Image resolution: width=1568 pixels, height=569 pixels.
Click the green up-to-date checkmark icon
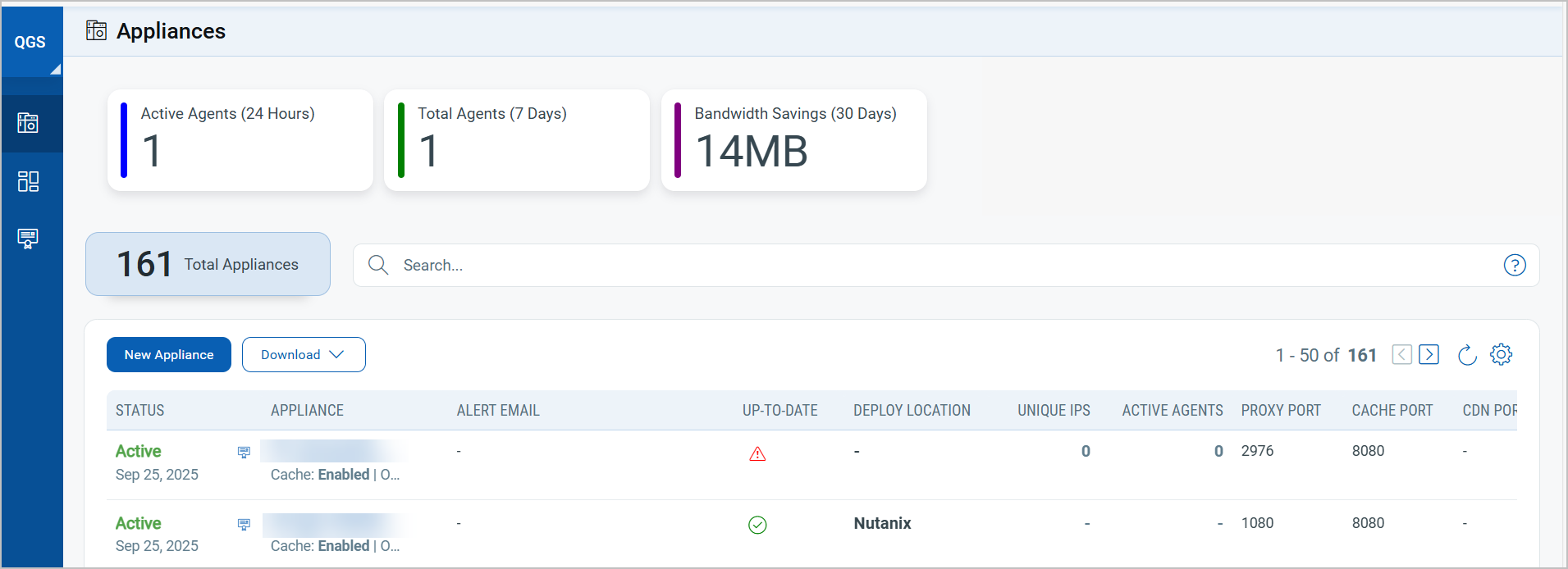tap(757, 525)
